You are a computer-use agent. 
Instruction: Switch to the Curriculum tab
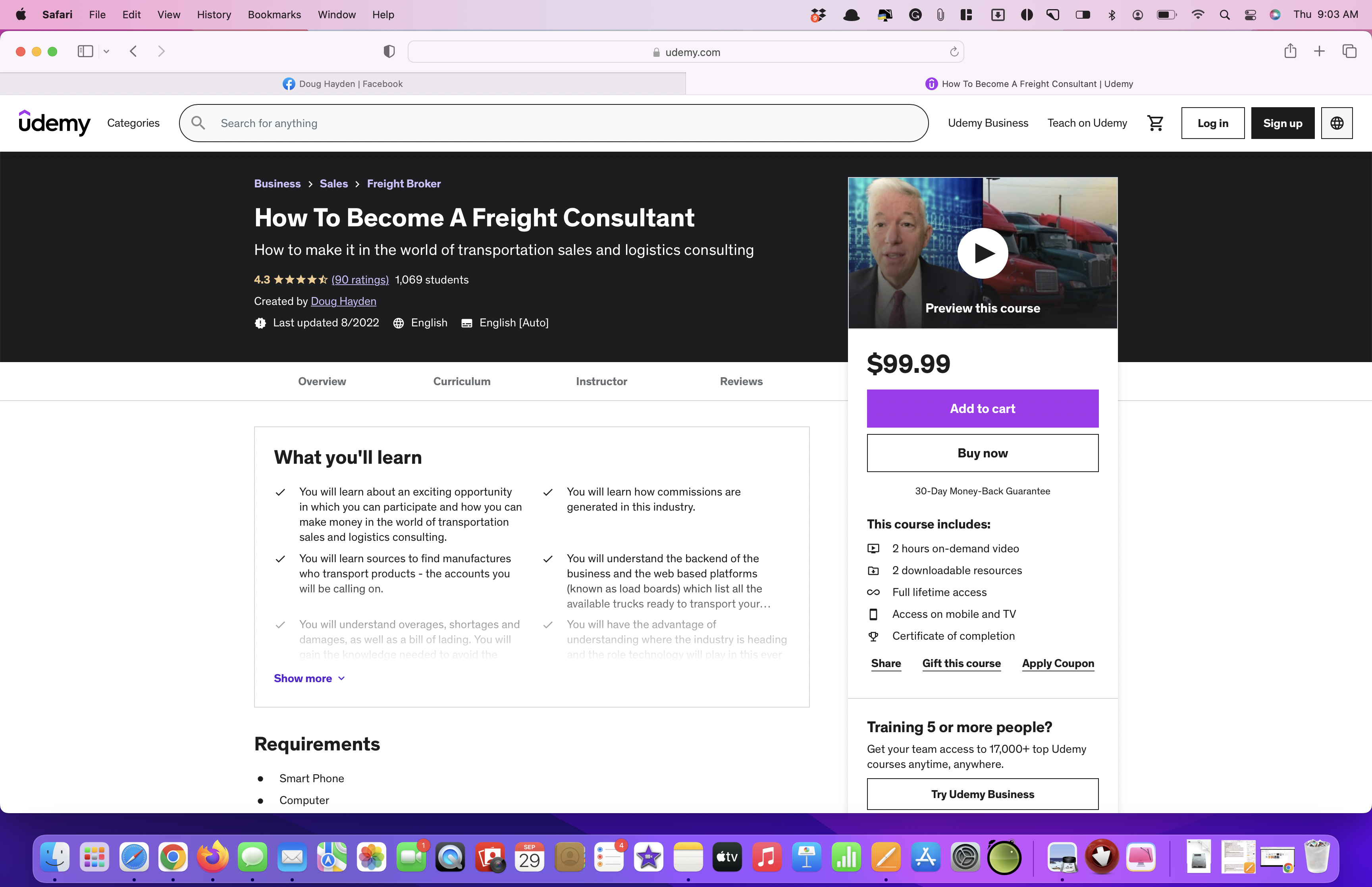pyautogui.click(x=461, y=381)
